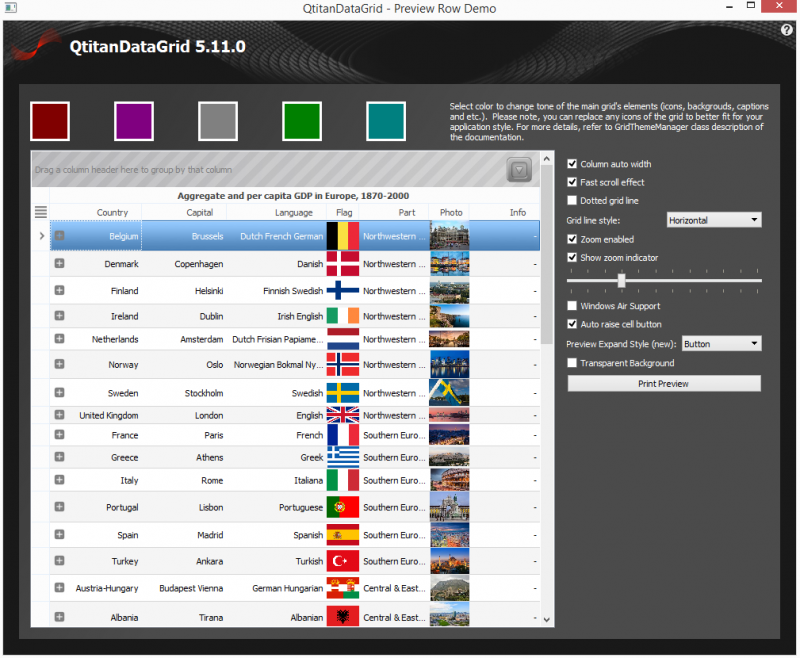This screenshot has height=658, width=800.
Task: Click the Sweden flag icon
Action: (342, 392)
